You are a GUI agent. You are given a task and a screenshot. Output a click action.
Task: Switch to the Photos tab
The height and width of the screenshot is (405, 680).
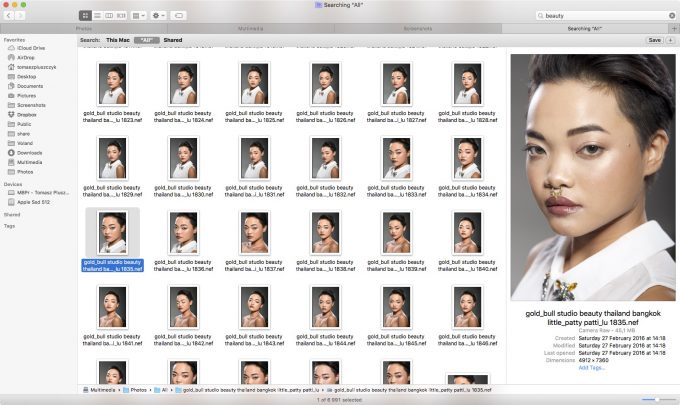[84, 29]
